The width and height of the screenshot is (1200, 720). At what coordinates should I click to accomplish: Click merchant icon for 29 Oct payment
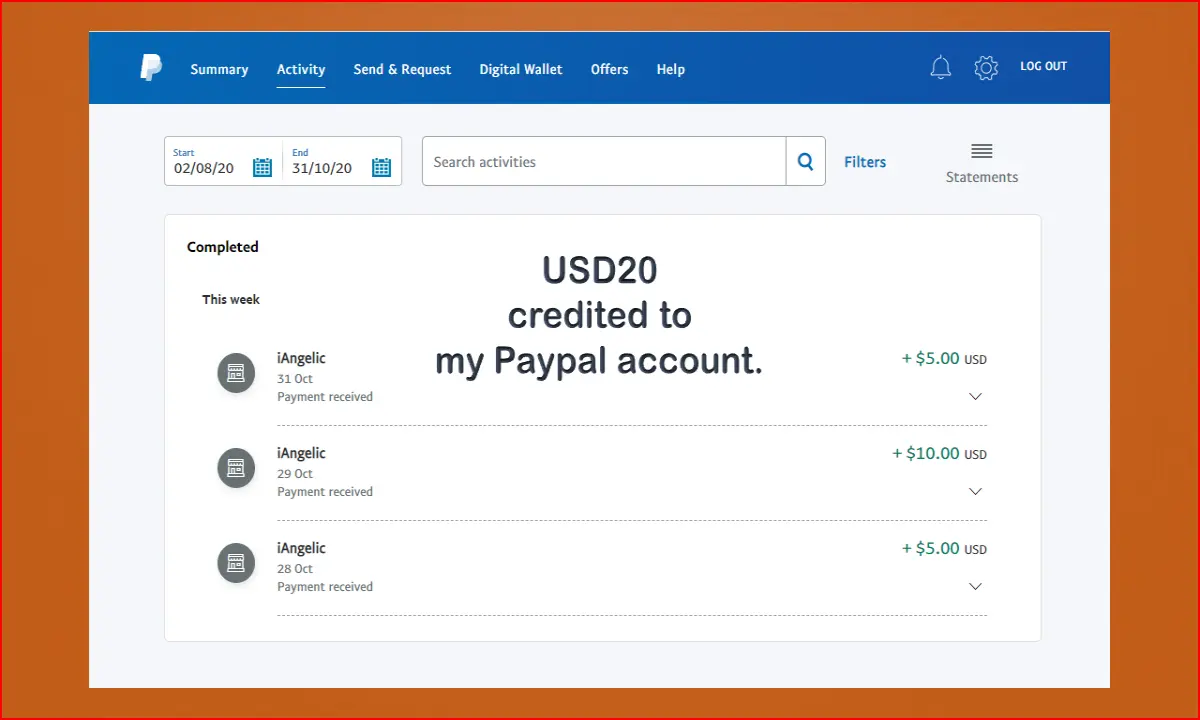pyautogui.click(x=236, y=468)
